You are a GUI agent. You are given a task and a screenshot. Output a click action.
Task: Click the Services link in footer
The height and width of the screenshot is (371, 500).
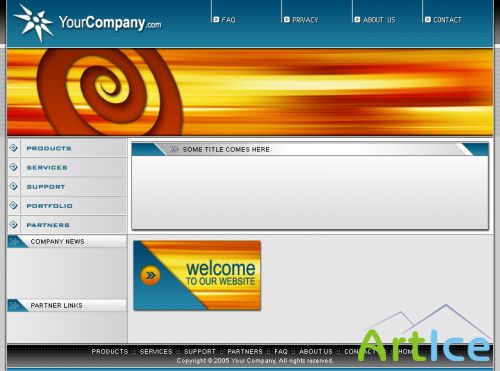pos(156,352)
